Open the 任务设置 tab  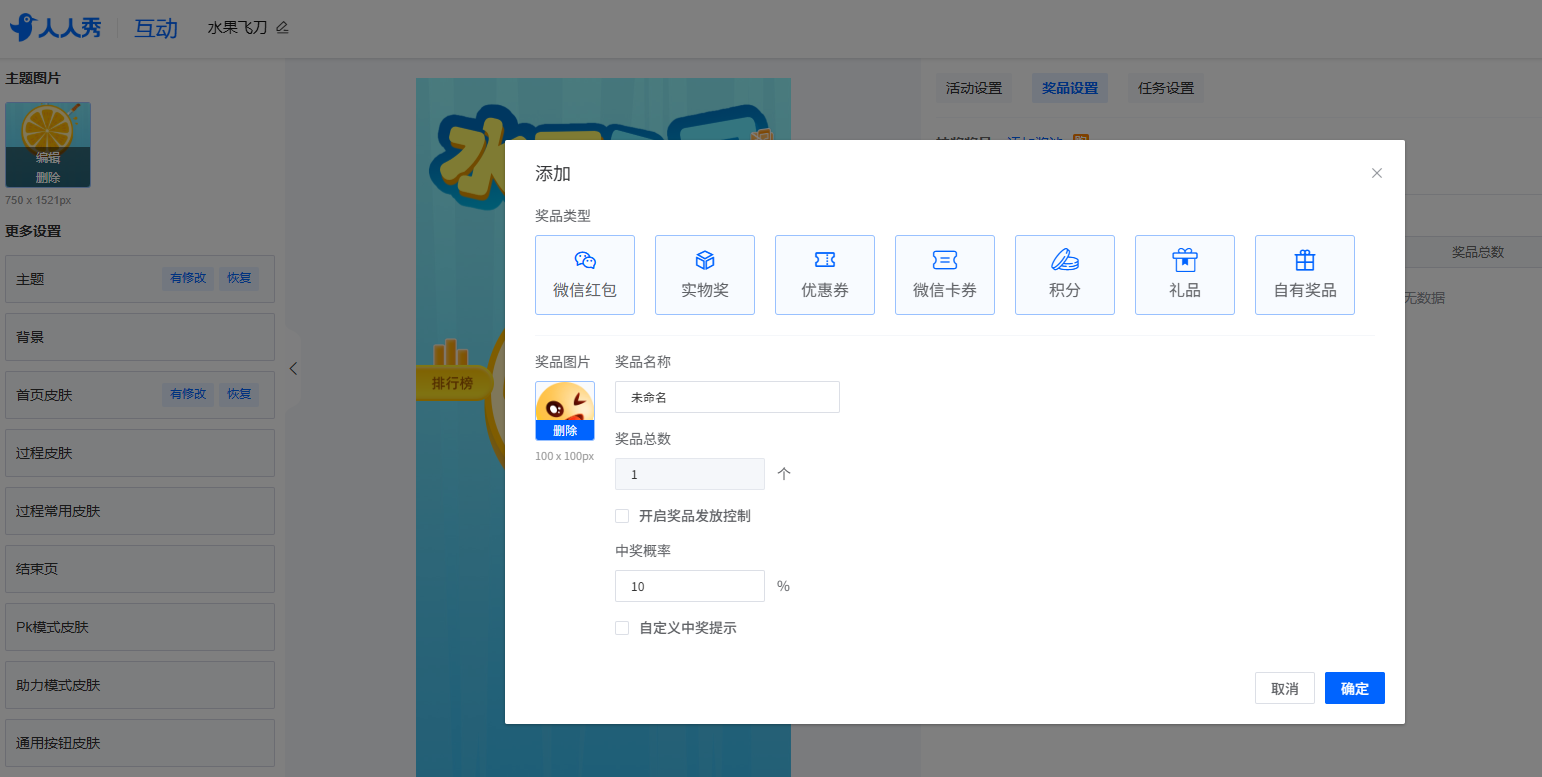click(1166, 88)
